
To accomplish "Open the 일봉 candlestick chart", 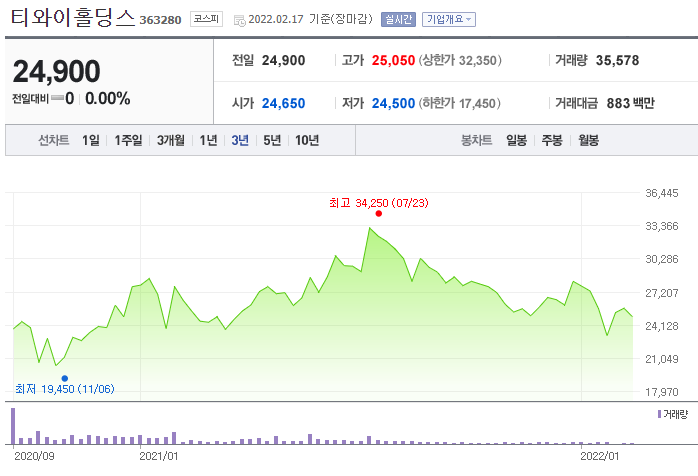I will [516, 141].
